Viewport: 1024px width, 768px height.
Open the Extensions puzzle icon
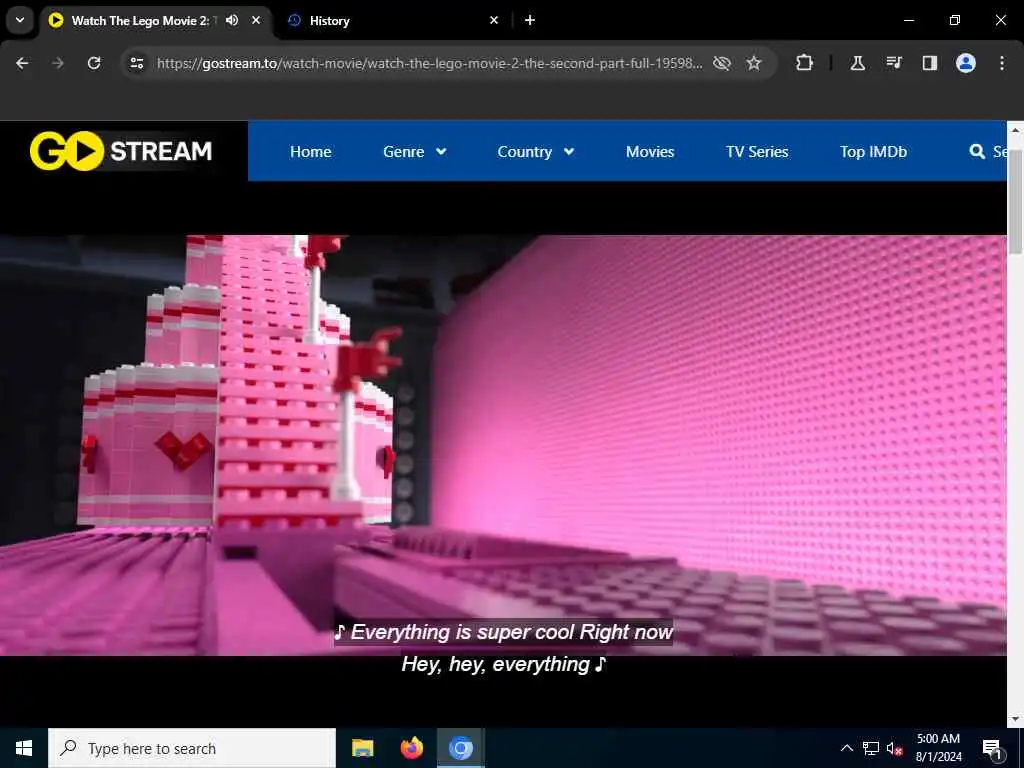[x=805, y=63]
